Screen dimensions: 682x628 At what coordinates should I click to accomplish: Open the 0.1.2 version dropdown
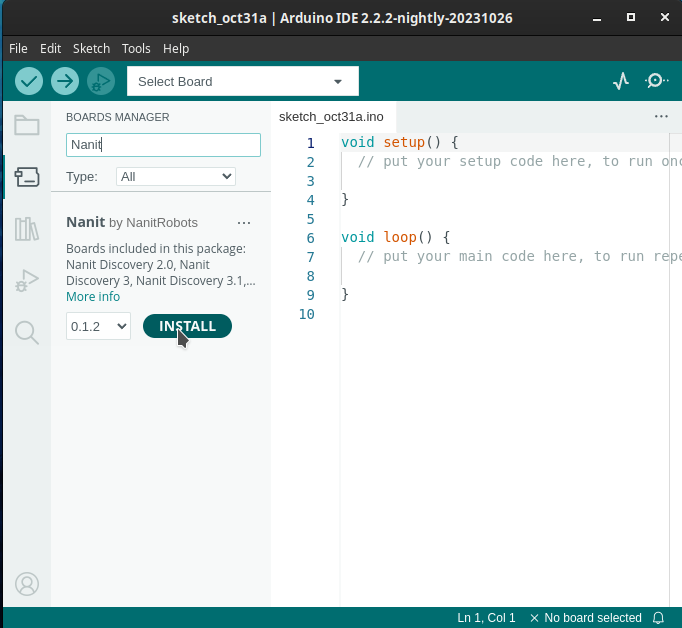(x=98, y=326)
